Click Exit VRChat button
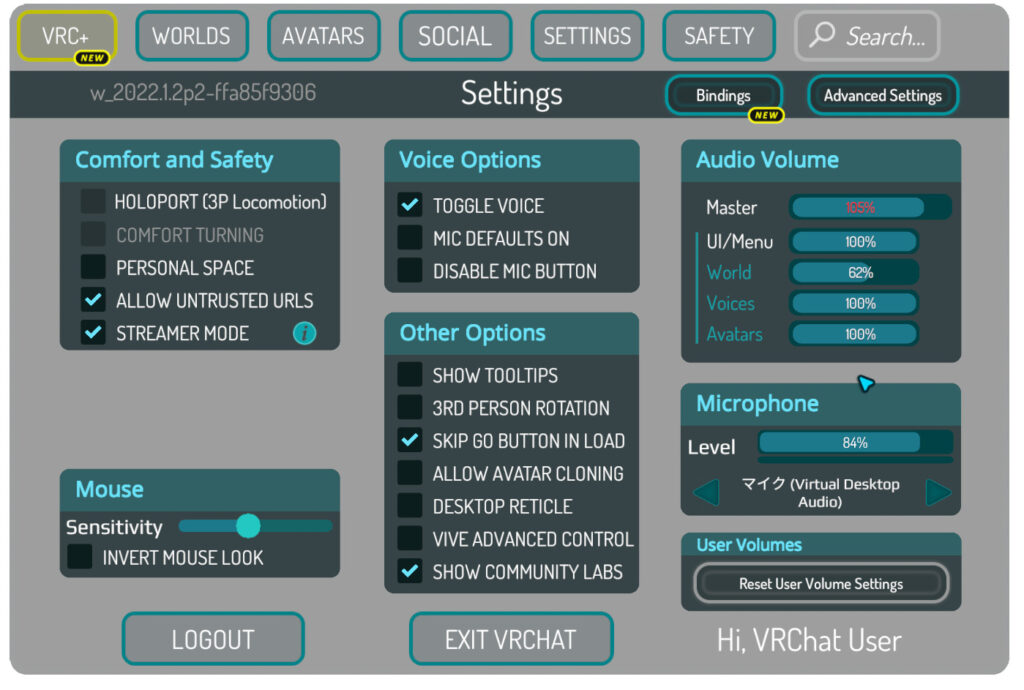Screen dimensions: 1024x690 [511, 639]
